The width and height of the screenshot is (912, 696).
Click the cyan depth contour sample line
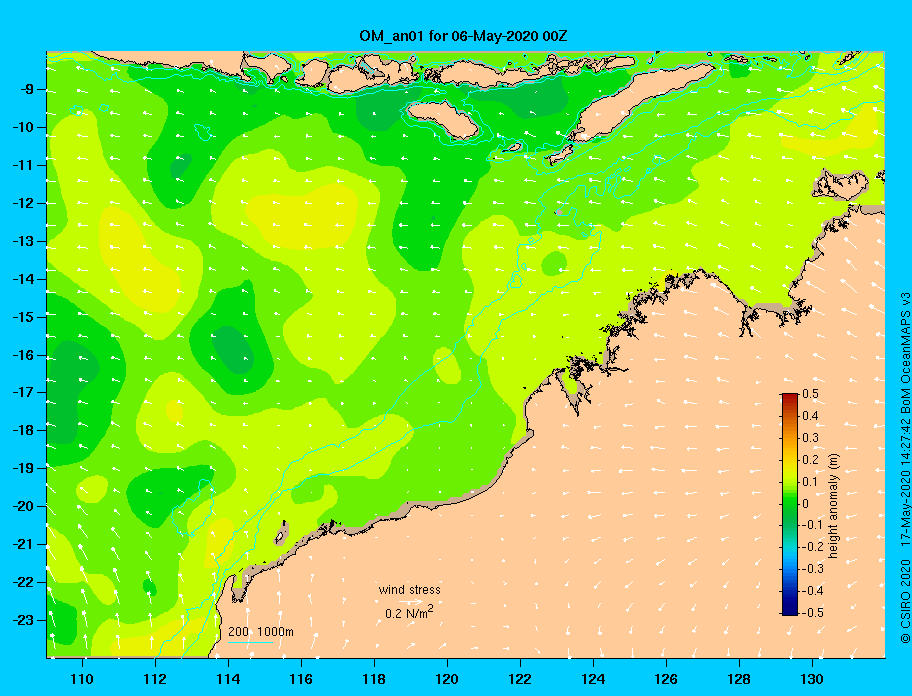pos(250,643)
